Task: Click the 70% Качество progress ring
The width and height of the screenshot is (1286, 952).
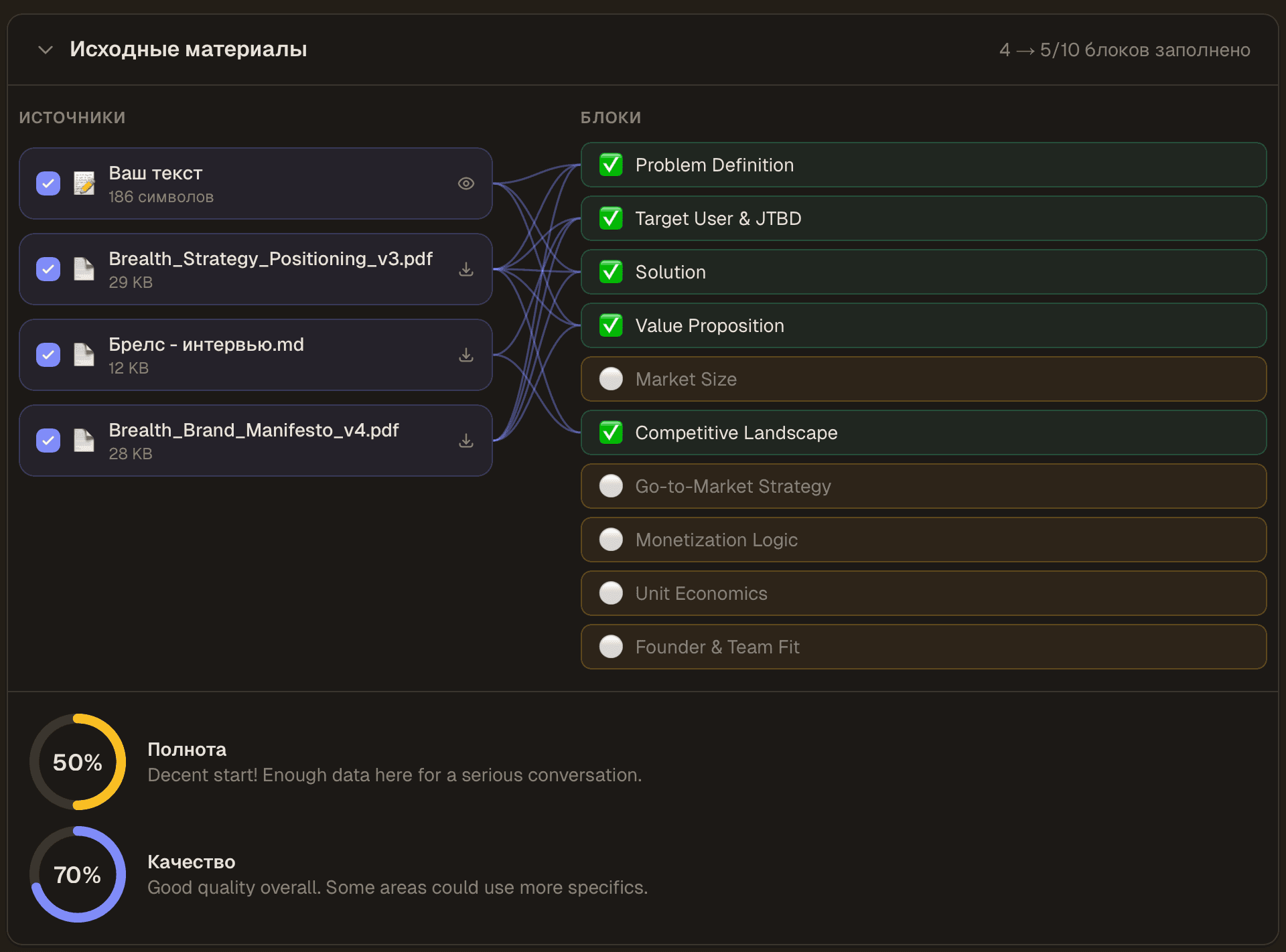Action: (x=78, y=874)
